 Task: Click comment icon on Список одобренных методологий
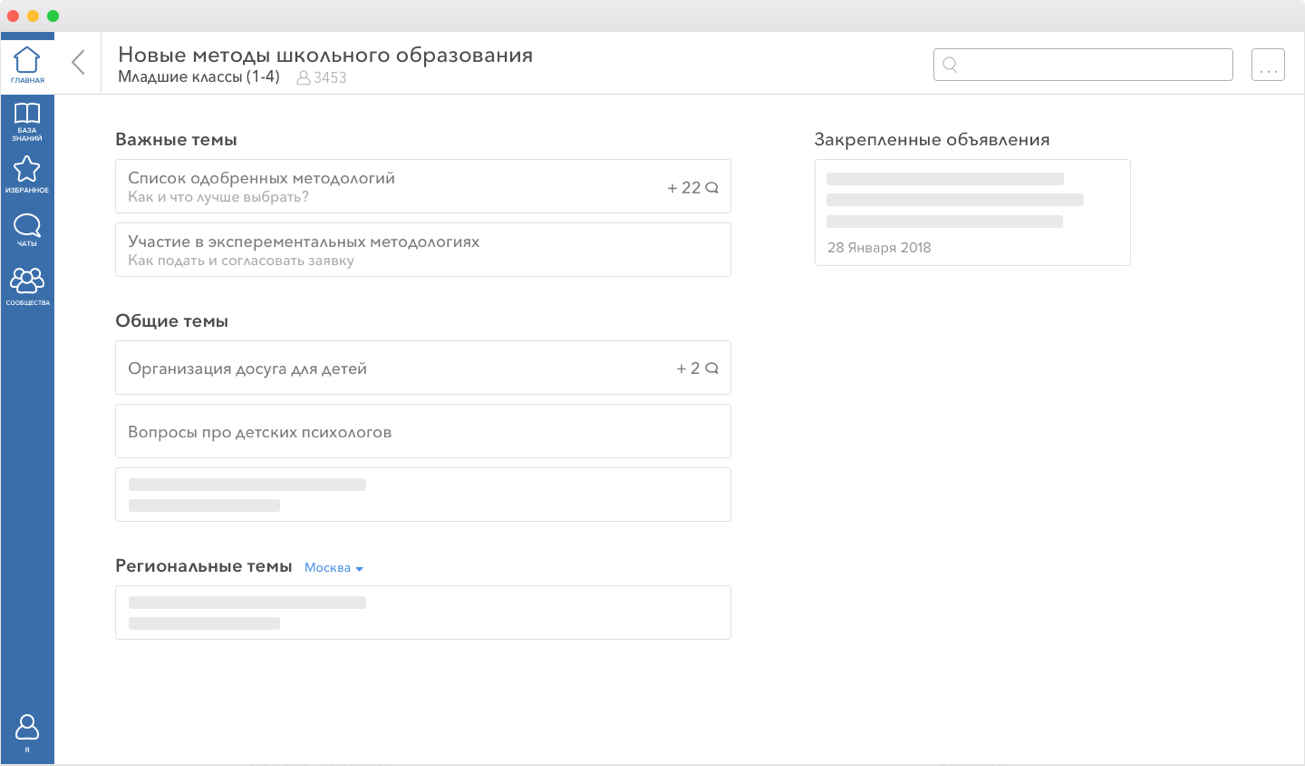712,187
